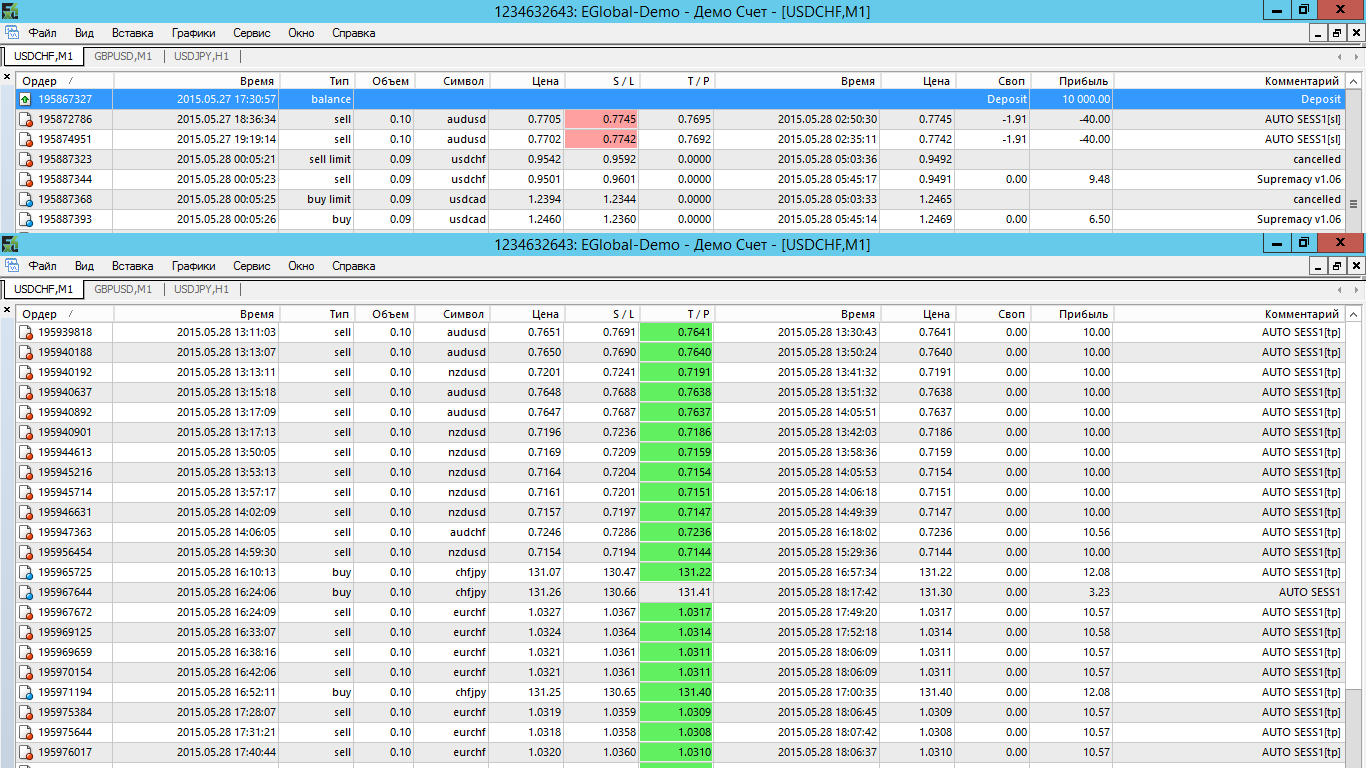Click the pink stop-loss cell 0.7745

point(602,119)
